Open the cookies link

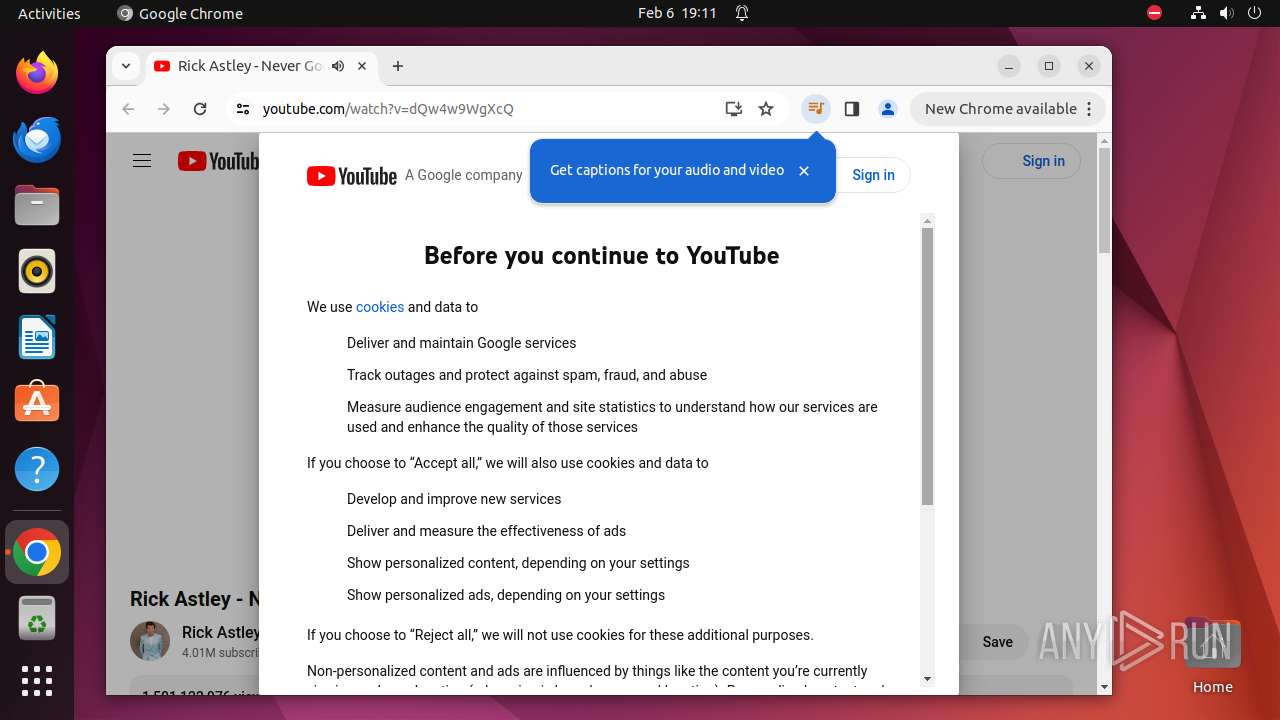click(x=380, y=307)
